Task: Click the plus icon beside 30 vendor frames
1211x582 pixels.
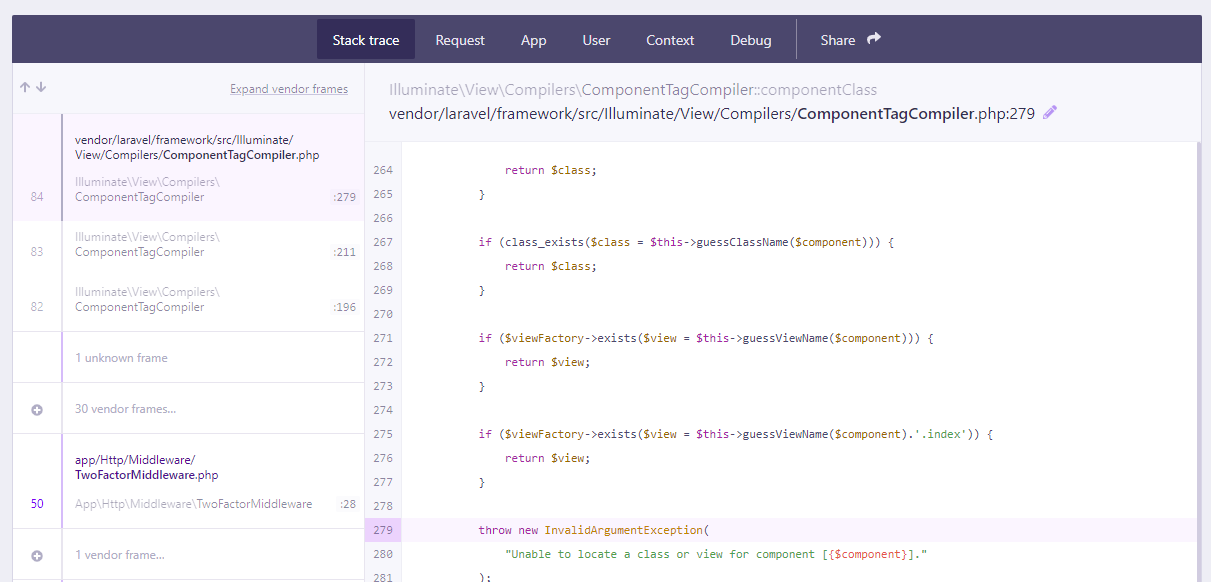Action: tap(36, 407)
